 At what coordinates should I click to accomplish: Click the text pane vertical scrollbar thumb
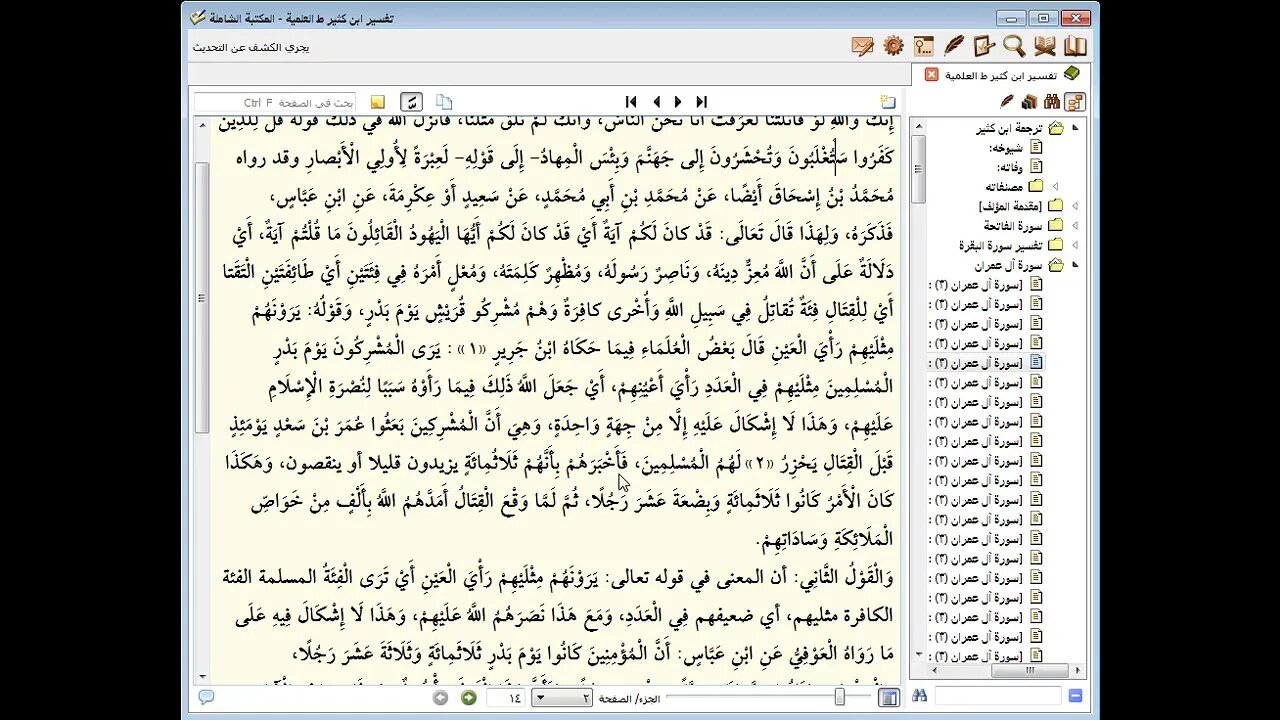[x=201, y=296]
